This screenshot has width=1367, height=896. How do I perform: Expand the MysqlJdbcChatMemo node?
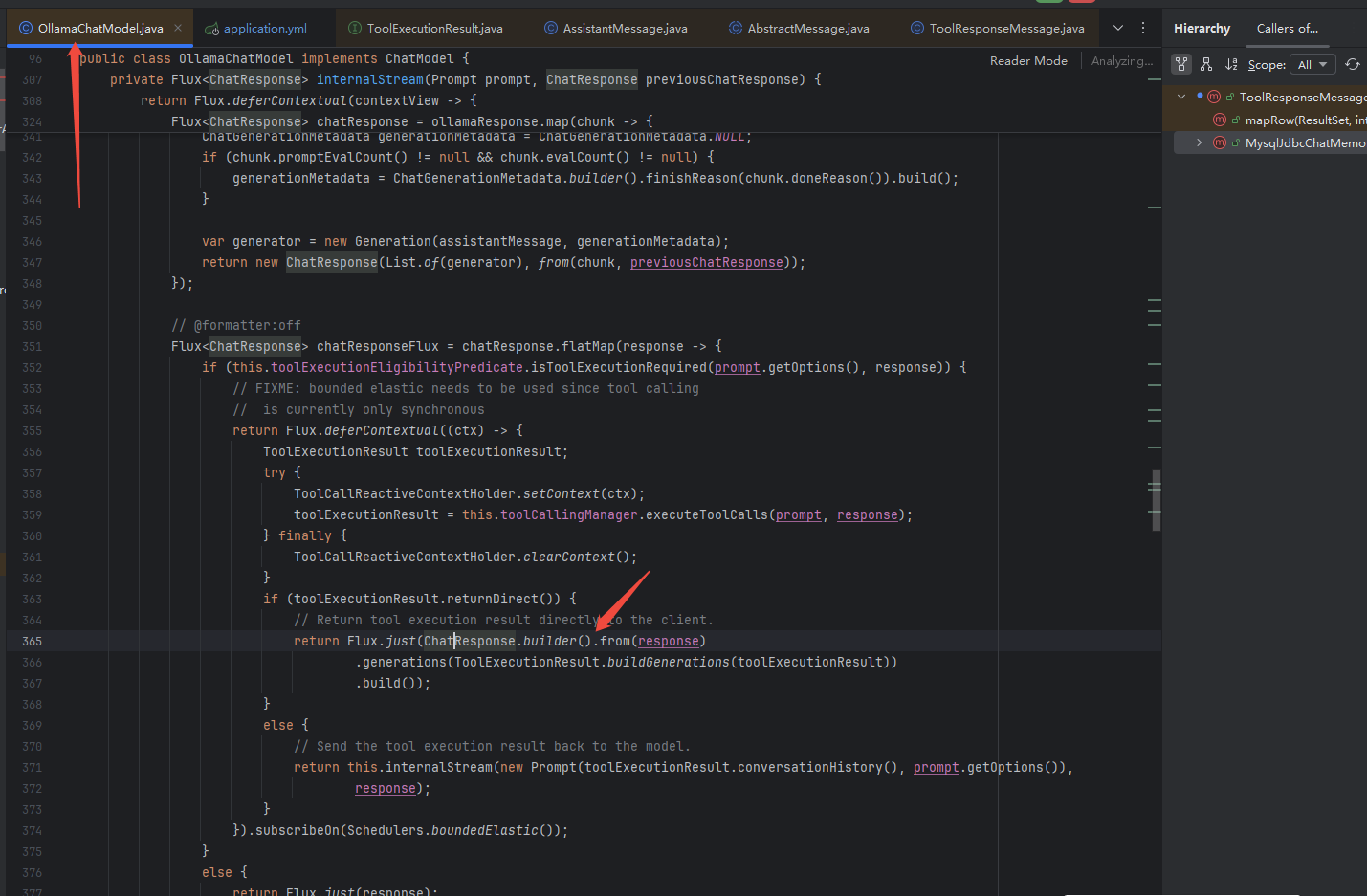[1200, 142]
